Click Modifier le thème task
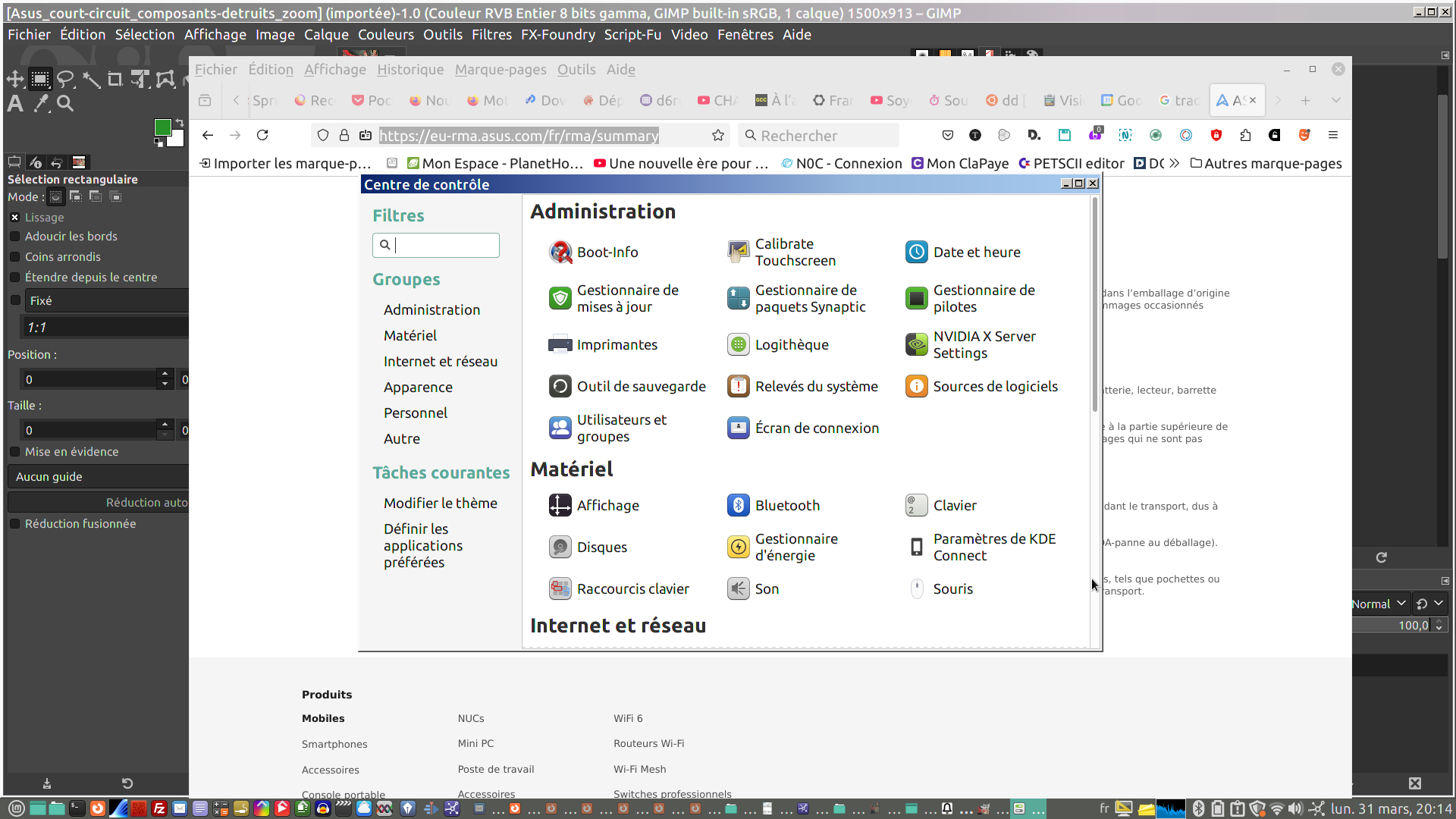This screenshot has height=819, width=1456. (x=440, y=503)
